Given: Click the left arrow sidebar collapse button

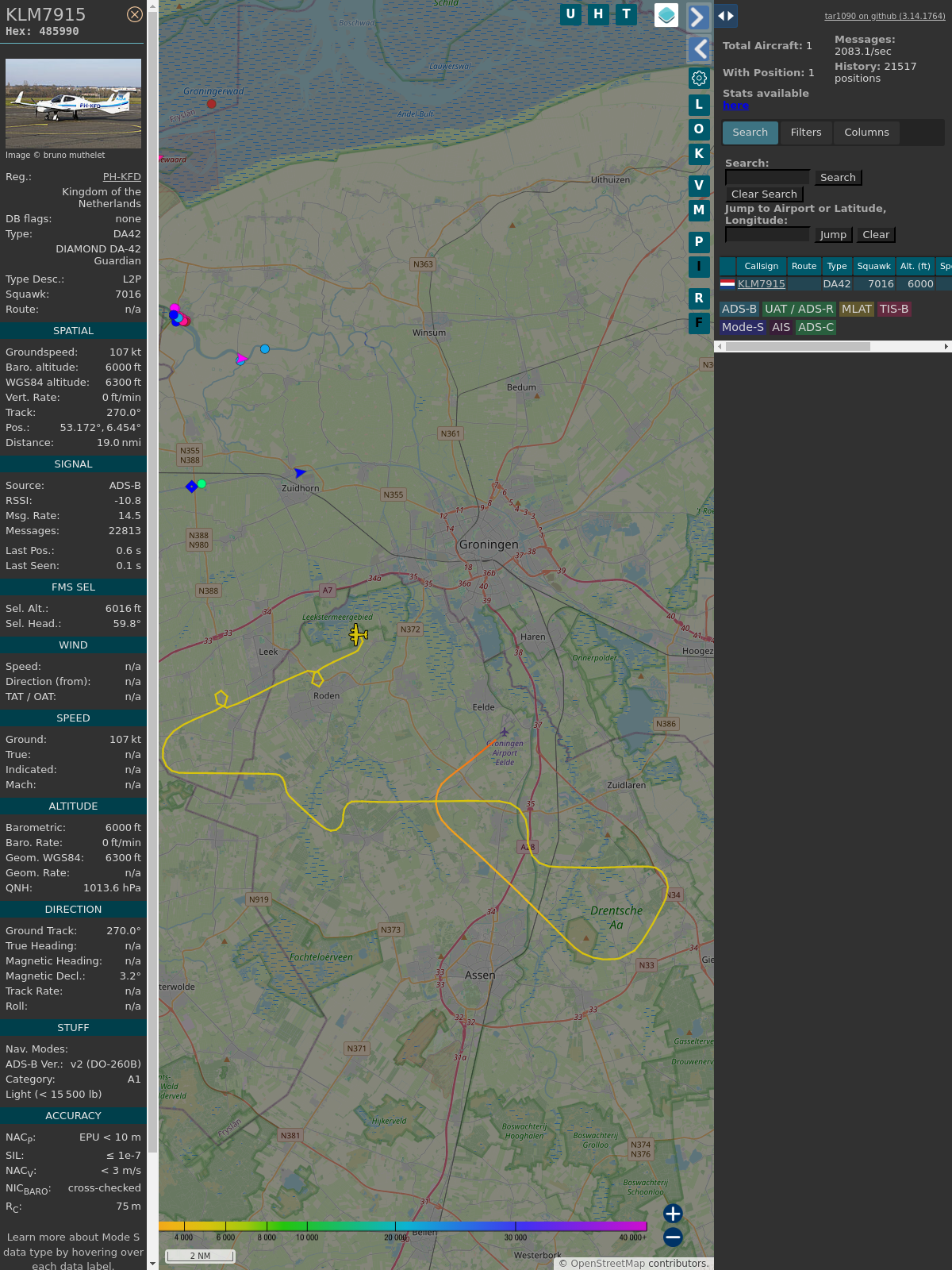Looking at the screenshot, I should pyautogui.click(x=698, y=49).
